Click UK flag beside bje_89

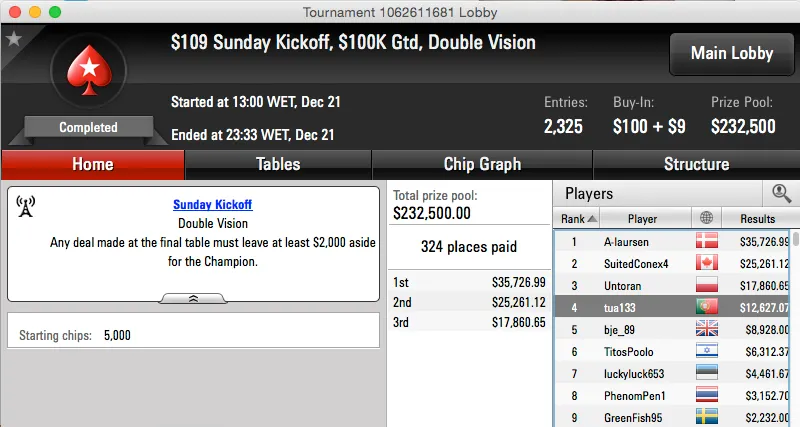point(707,329)
